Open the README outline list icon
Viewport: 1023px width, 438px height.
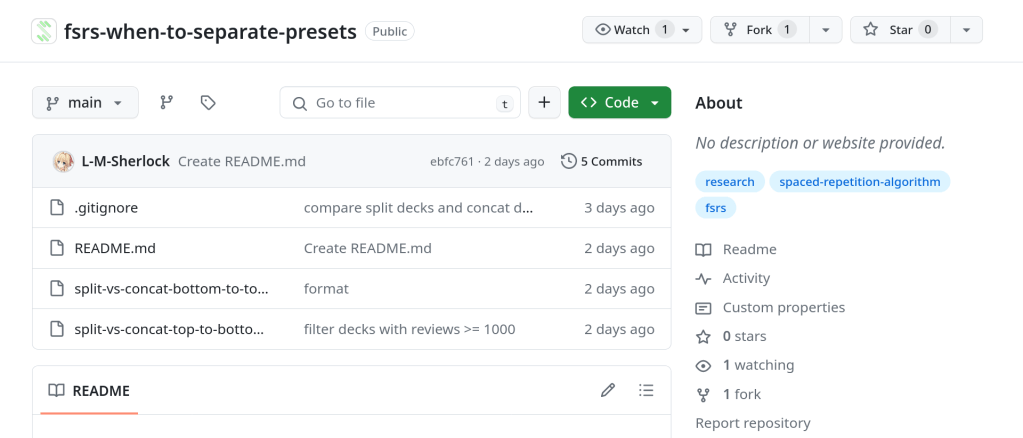tap(646, 390)
